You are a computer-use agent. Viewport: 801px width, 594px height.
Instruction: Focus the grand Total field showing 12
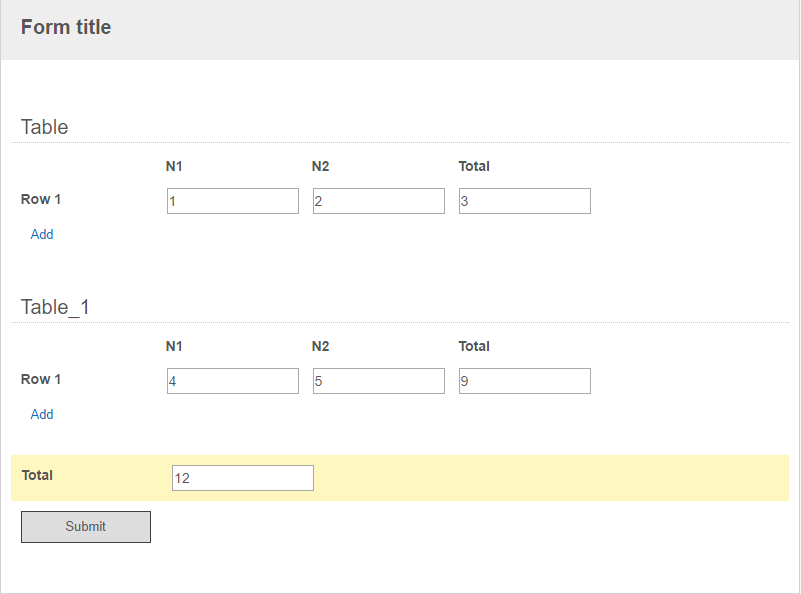(243, 478)
